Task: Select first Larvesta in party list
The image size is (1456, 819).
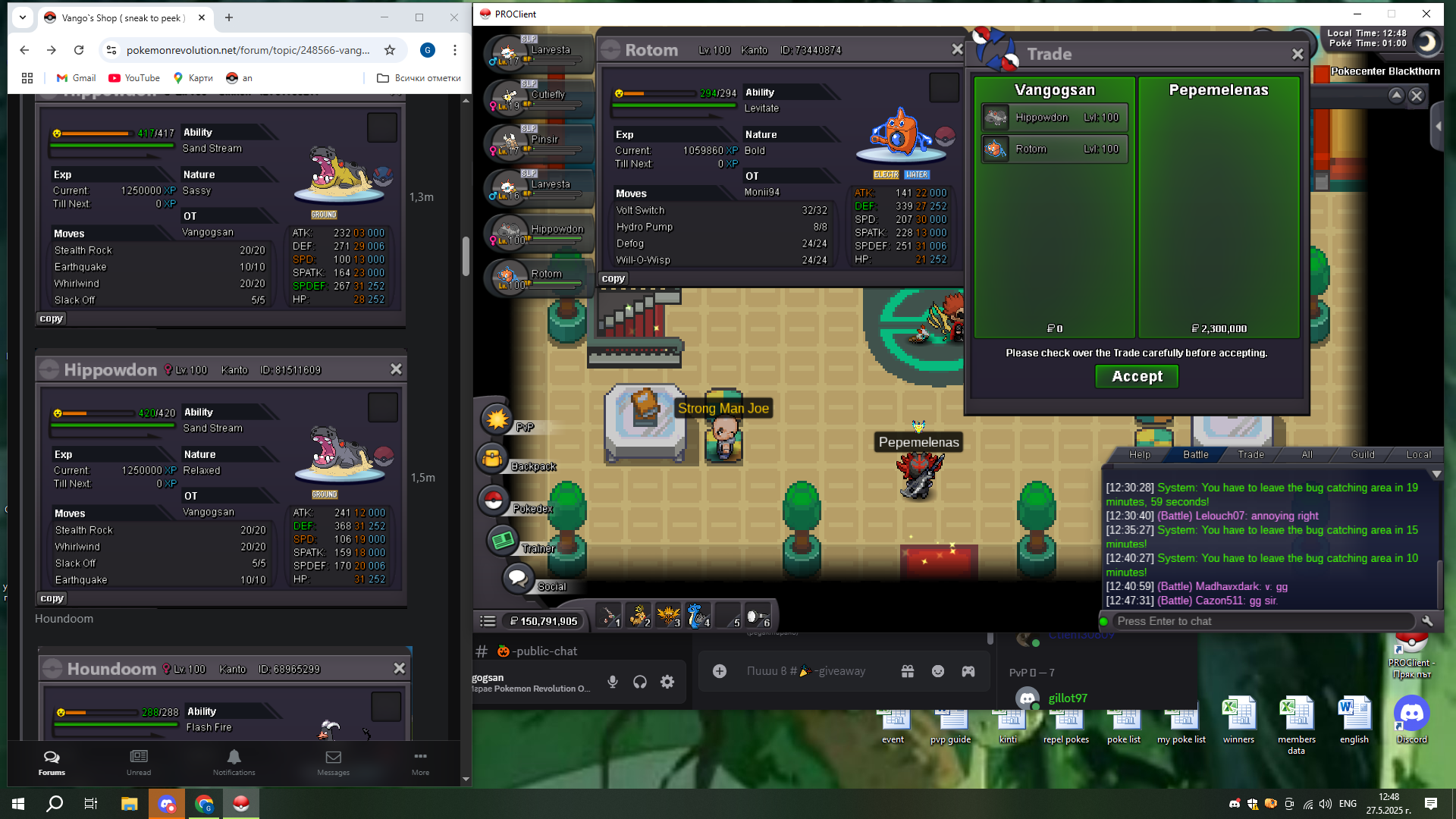Action: [x=539, y=52]
